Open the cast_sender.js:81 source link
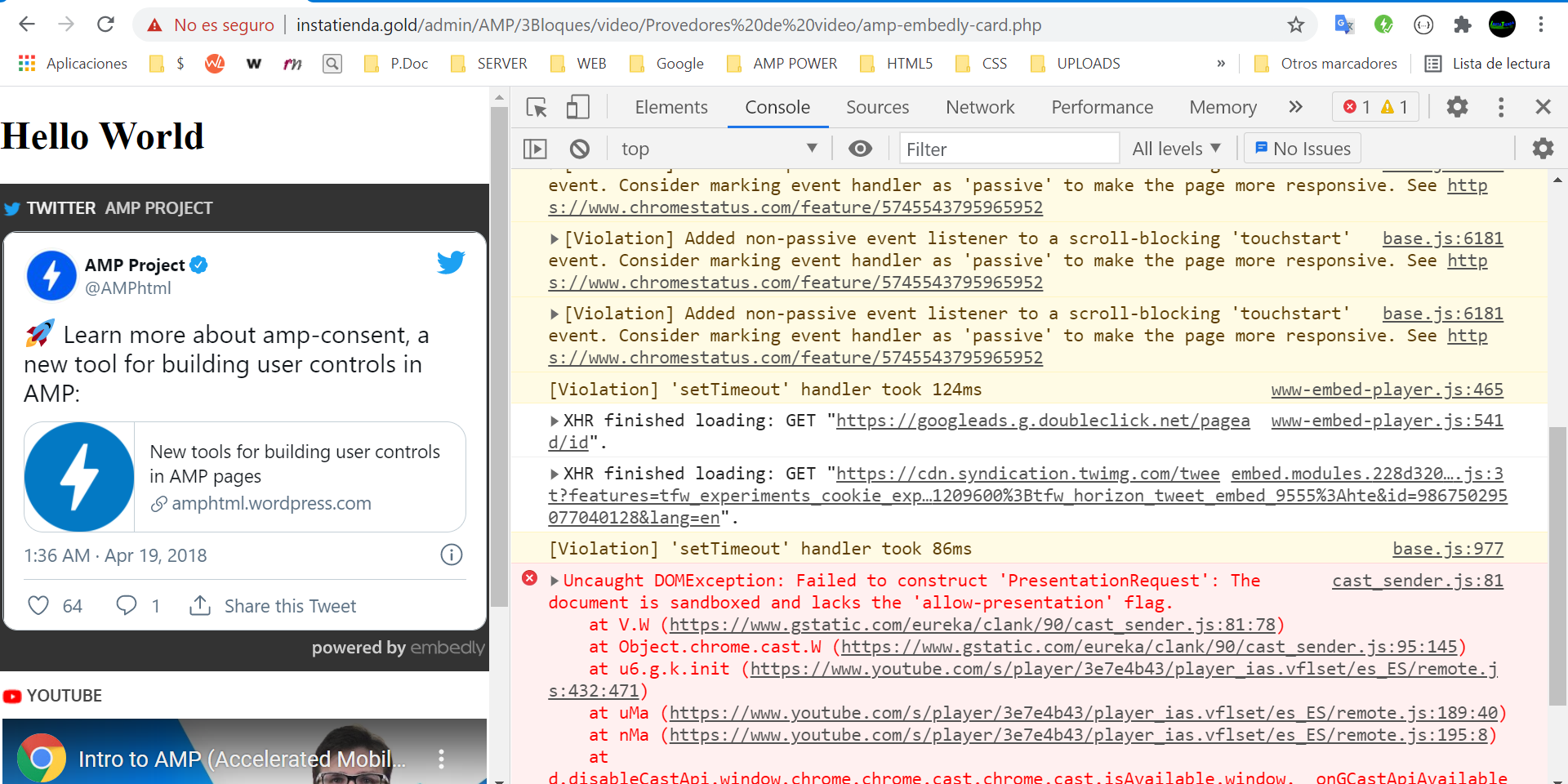The width and height of the screenshot is (1568, 784). pos(1418,581)
